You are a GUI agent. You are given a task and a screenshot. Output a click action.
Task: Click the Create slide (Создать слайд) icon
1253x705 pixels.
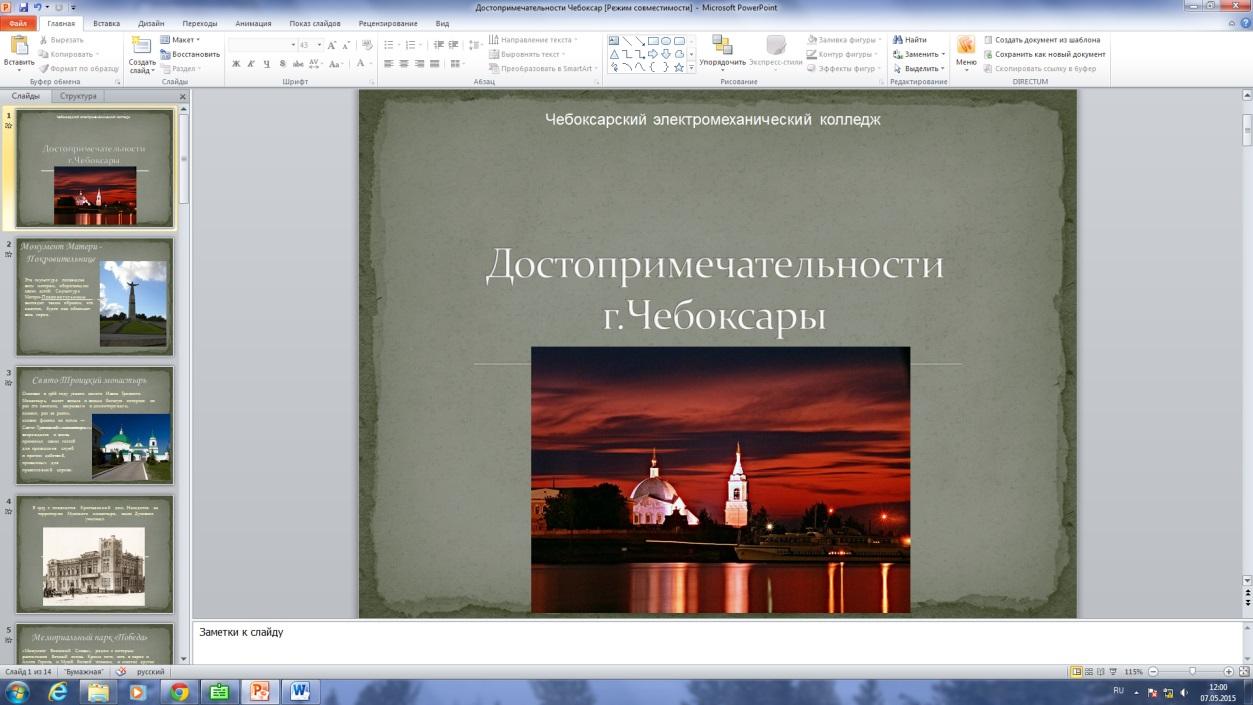pyautogui.click(x=142, y=46)
